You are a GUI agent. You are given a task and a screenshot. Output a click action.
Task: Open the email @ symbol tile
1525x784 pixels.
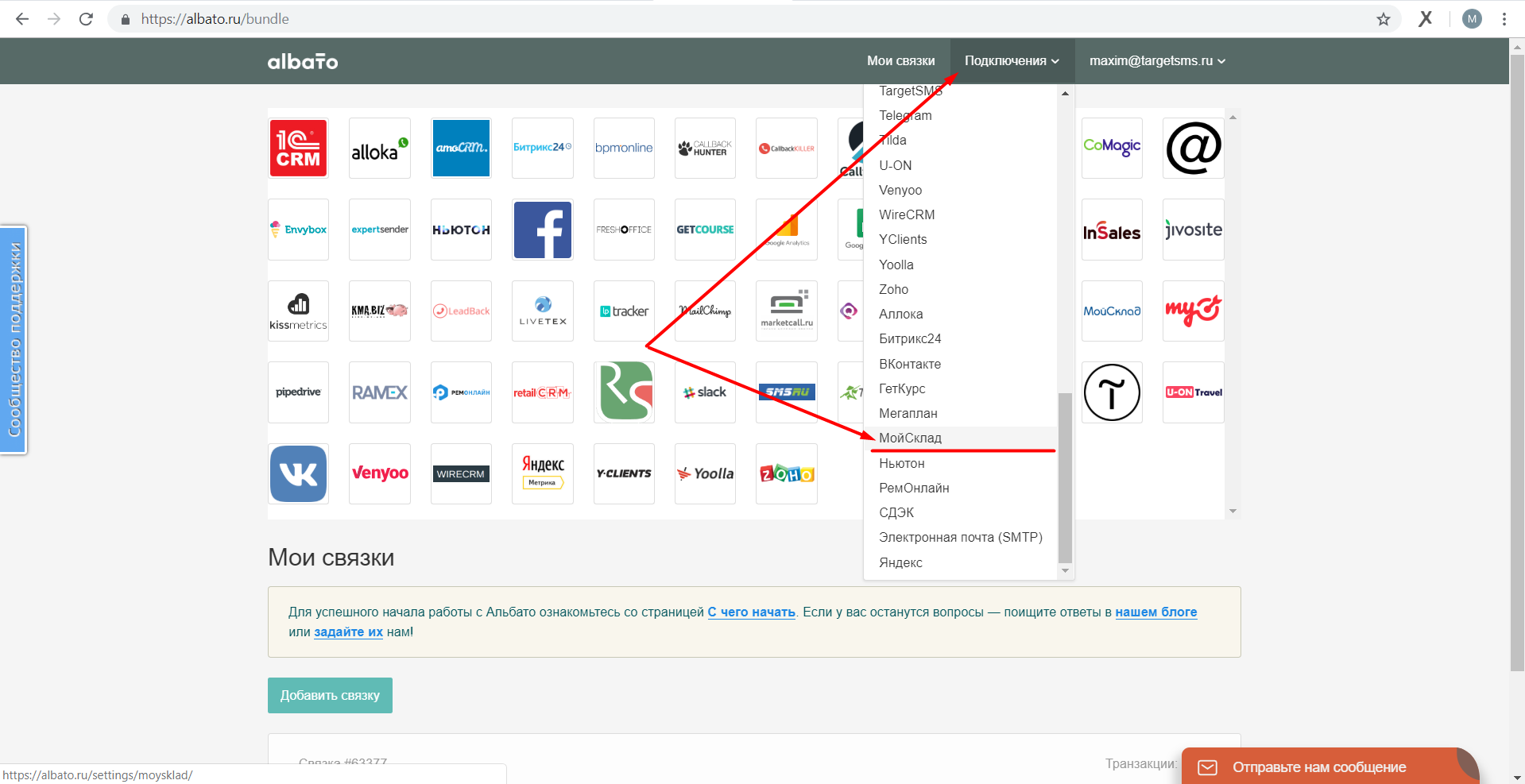1194,149
